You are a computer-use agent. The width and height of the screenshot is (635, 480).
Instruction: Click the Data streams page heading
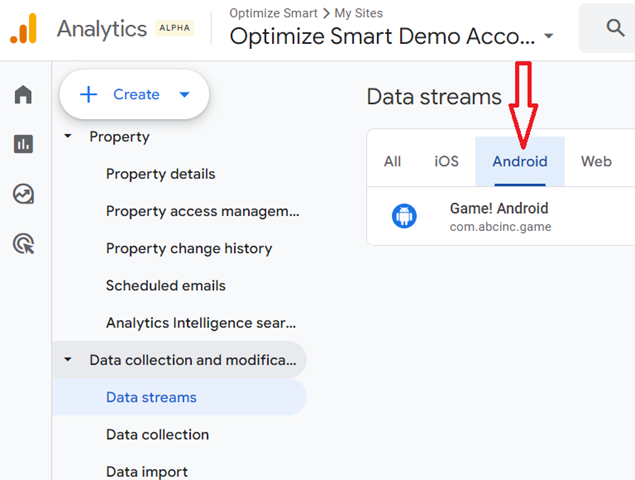tap(434, 97)
